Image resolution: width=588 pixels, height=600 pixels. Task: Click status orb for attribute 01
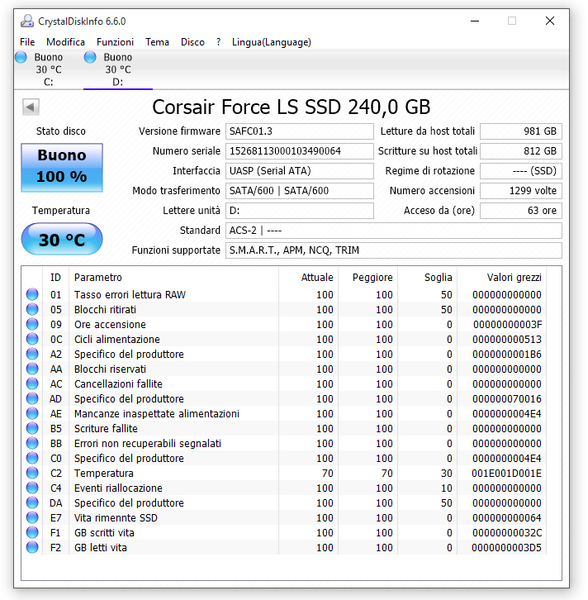click(x=32, y=295)
